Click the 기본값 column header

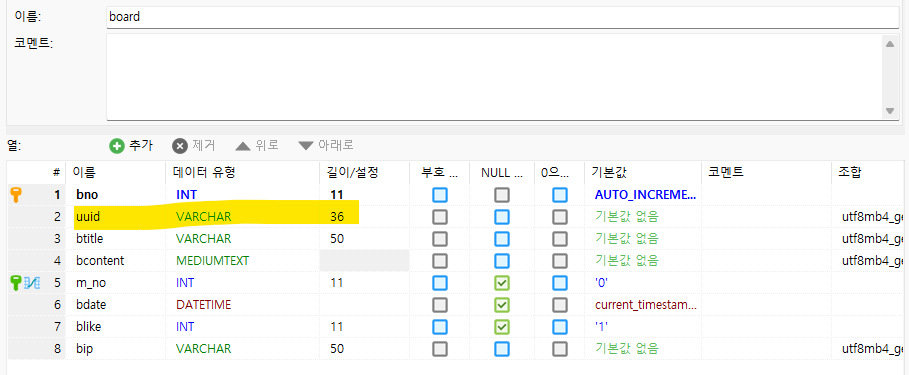642,172
